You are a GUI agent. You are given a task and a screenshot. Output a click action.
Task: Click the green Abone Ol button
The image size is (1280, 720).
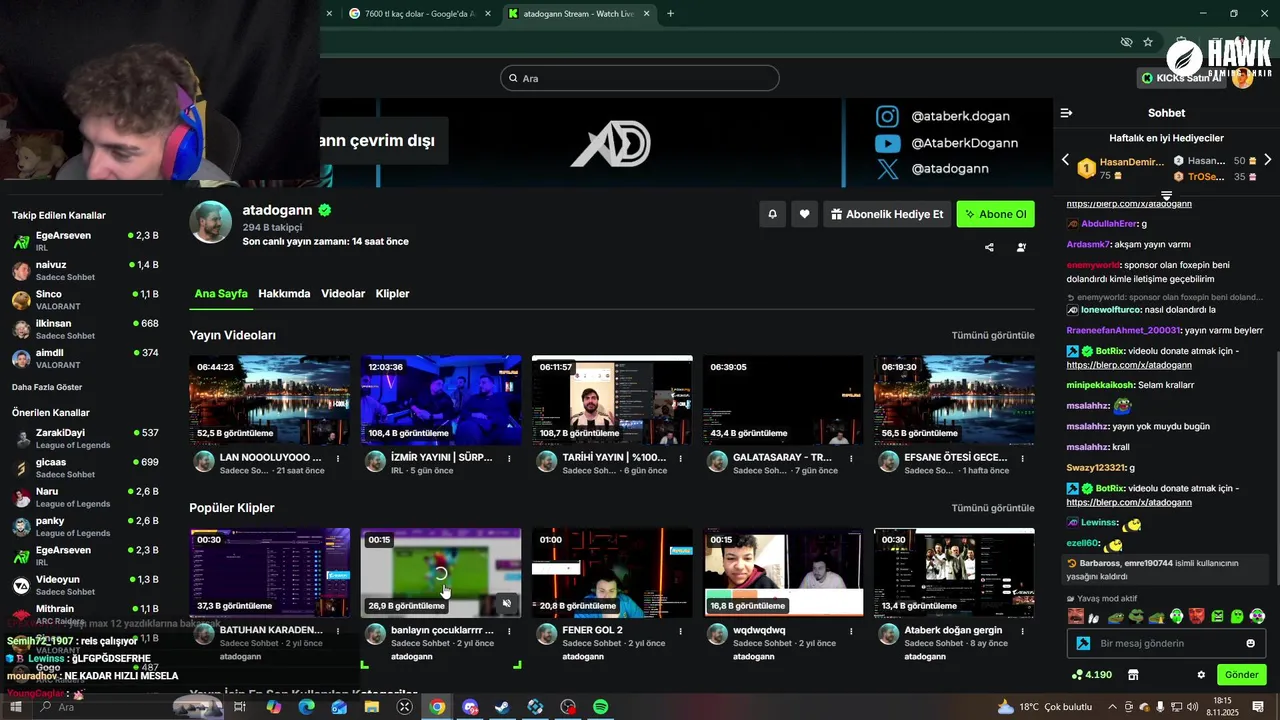(x=995, y=214)
